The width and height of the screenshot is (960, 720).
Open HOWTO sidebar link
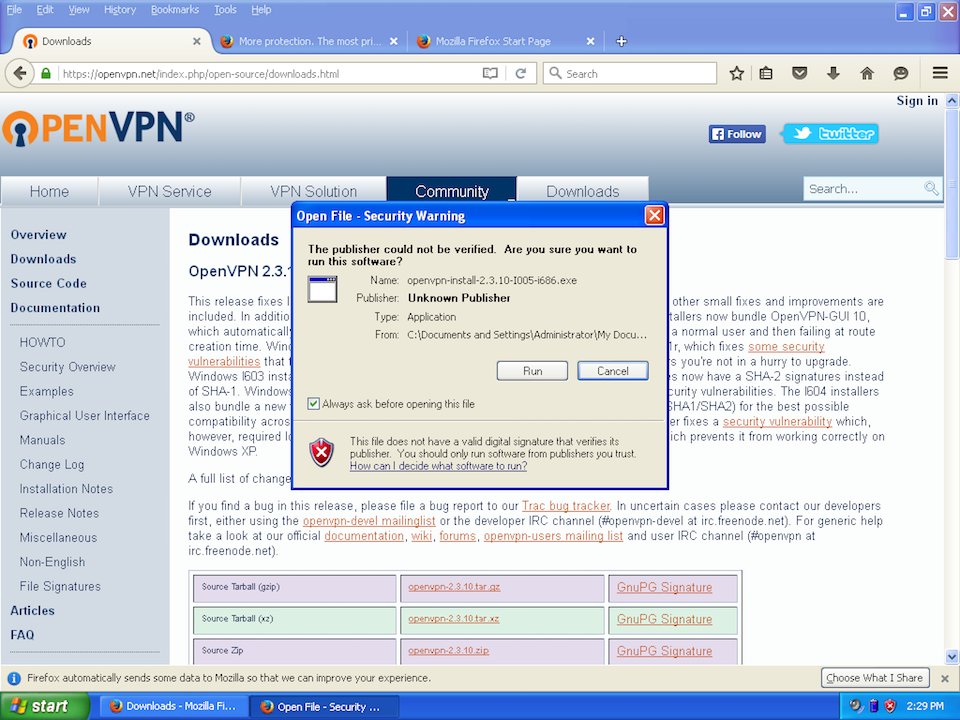point(42,342)
